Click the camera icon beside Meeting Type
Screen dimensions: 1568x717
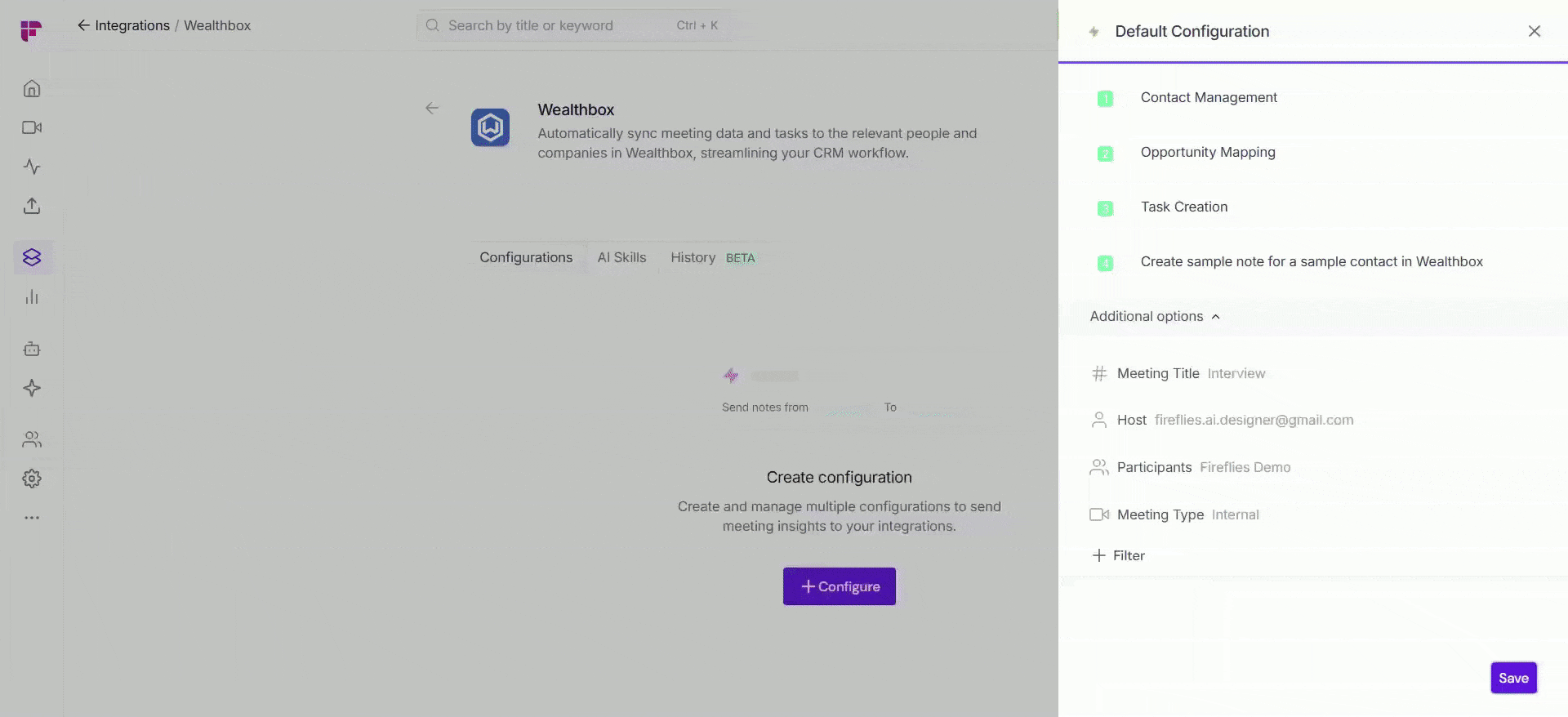tap(1099, 514)
